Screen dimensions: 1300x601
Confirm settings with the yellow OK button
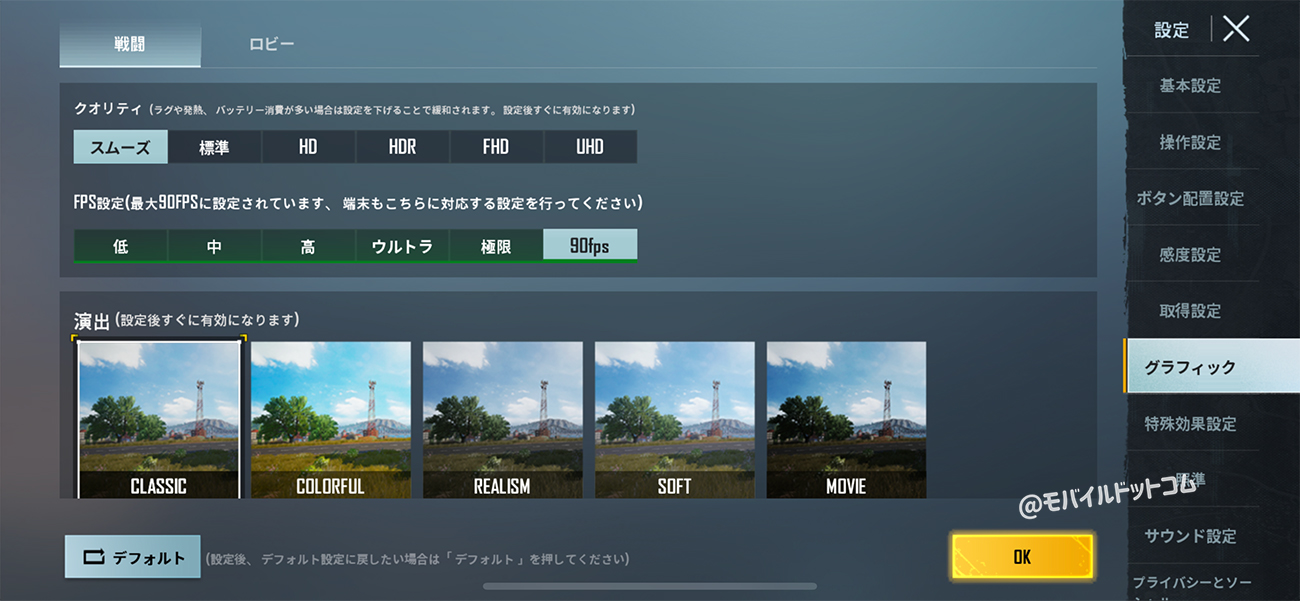pyautogui.click(x=1022, y=557)
